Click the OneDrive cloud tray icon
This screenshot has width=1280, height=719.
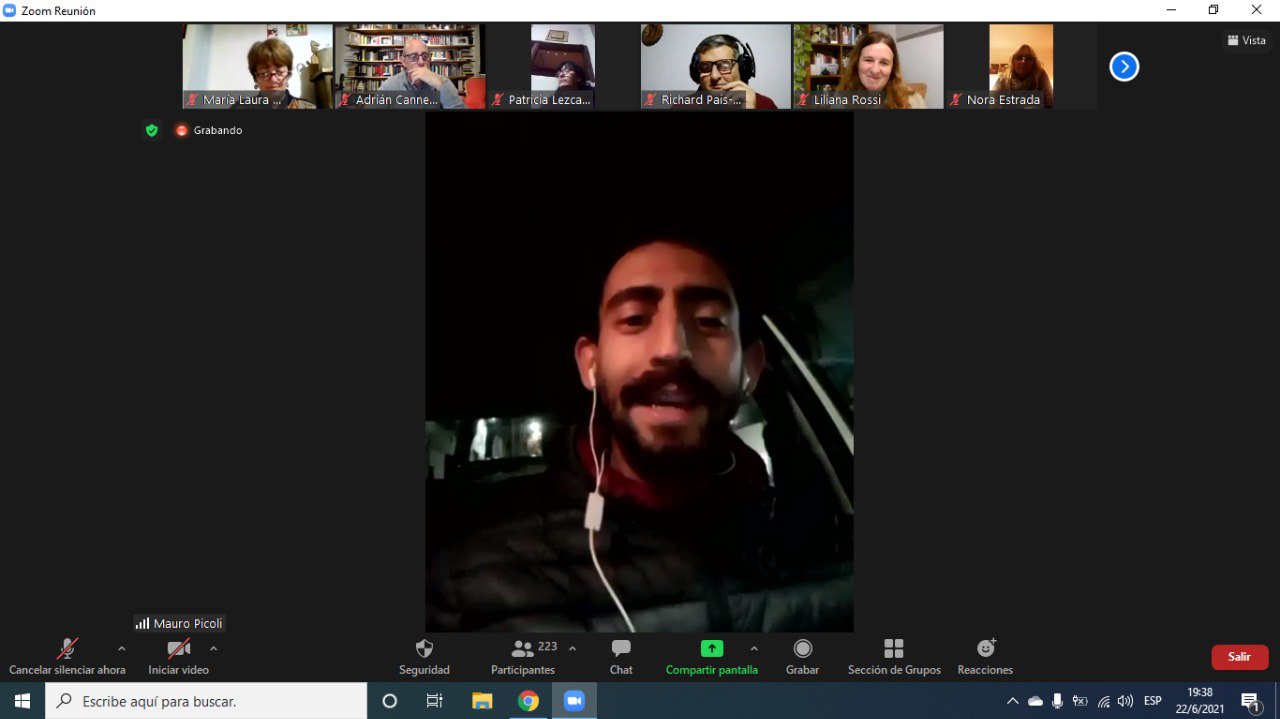point(1035,701)
